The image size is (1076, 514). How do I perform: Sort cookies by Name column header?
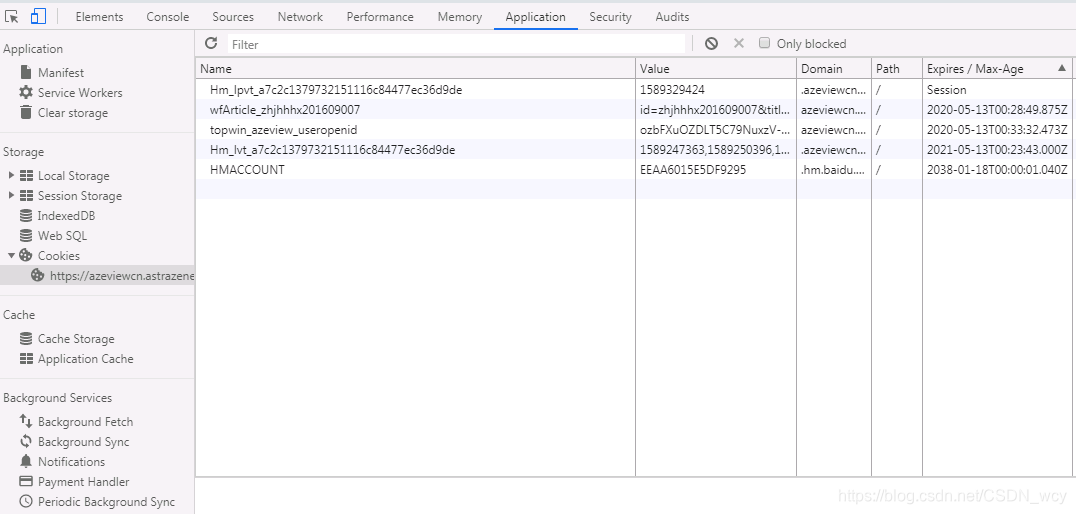click(415, 69)
